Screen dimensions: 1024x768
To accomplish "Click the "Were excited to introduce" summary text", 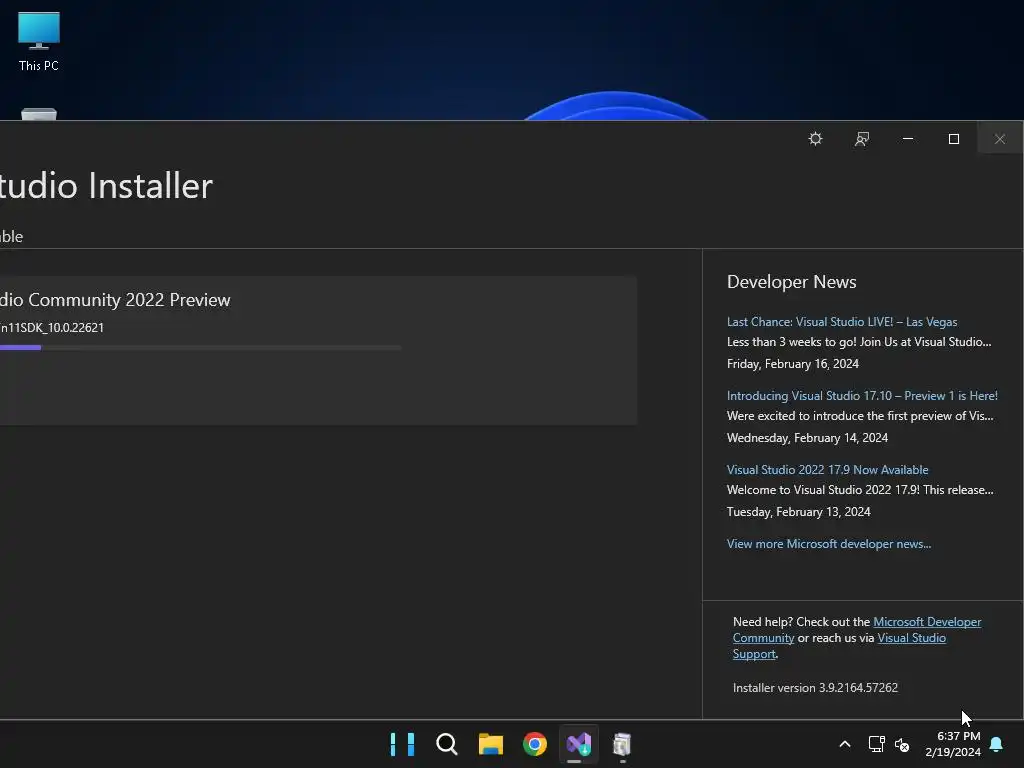I will [x=860, y=416].
